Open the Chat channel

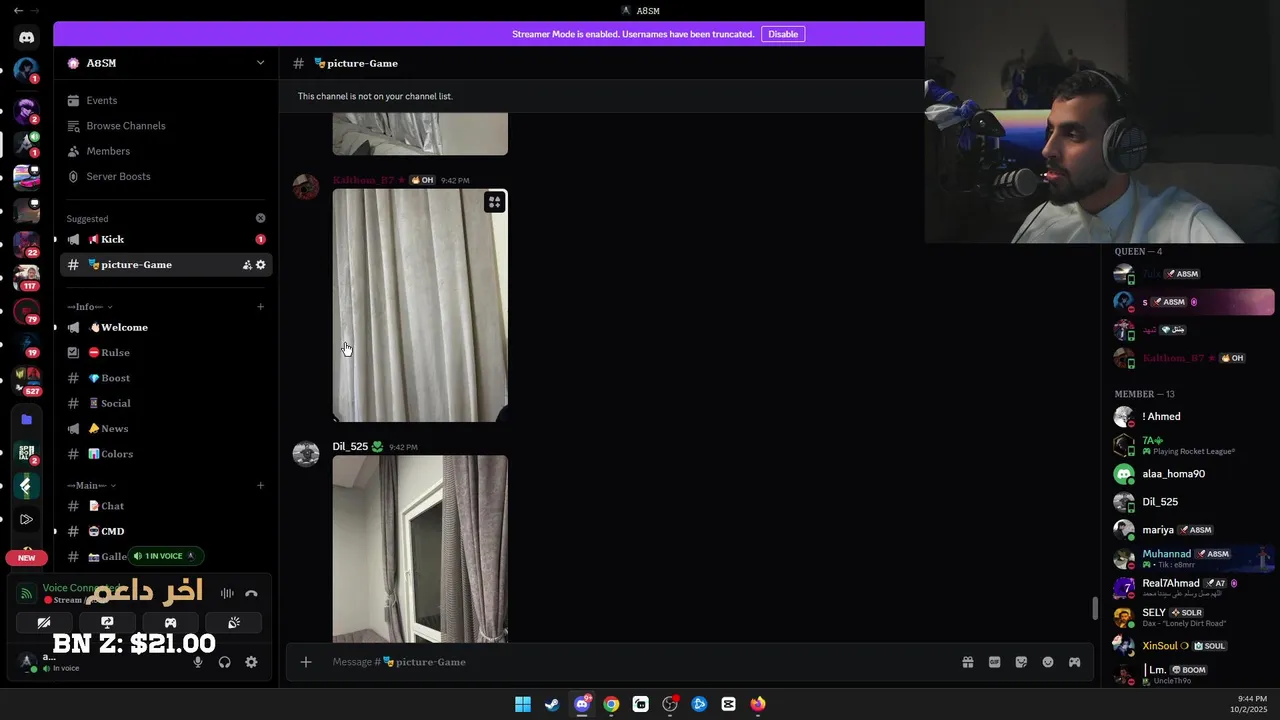tap(166, 506)
